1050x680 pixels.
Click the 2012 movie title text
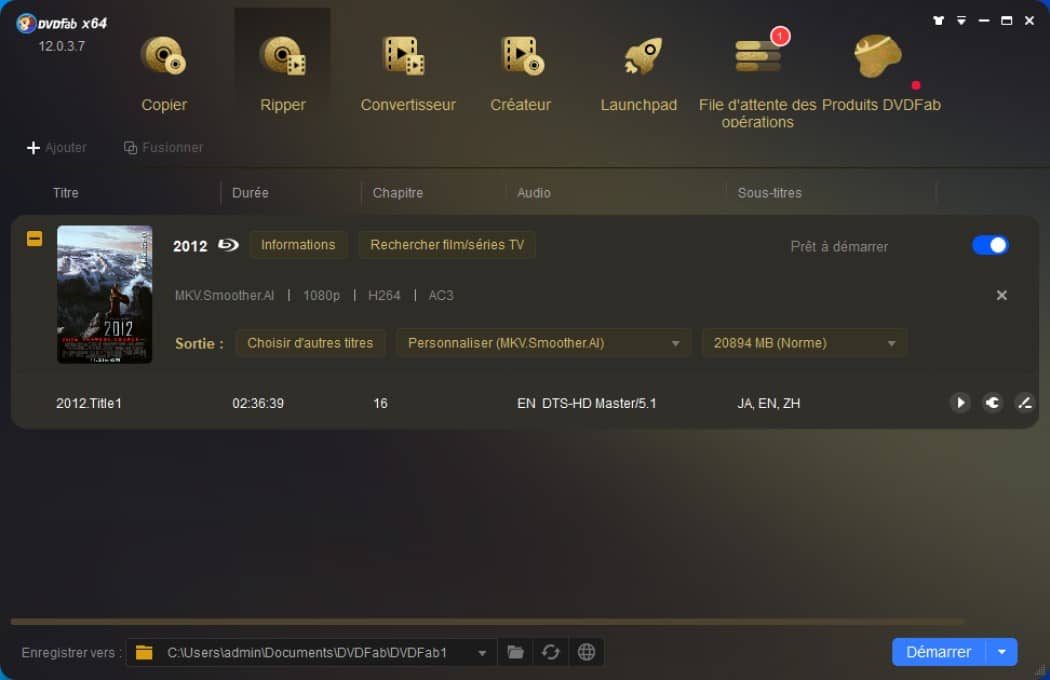tap(190, 246)
